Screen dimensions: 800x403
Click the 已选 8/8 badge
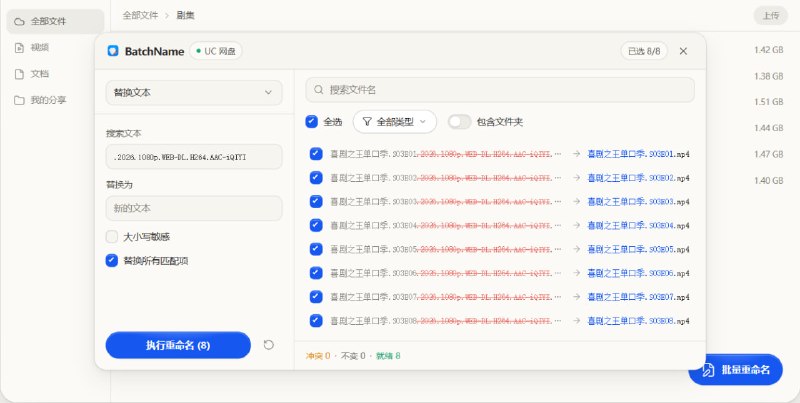[x=644, y=51]
